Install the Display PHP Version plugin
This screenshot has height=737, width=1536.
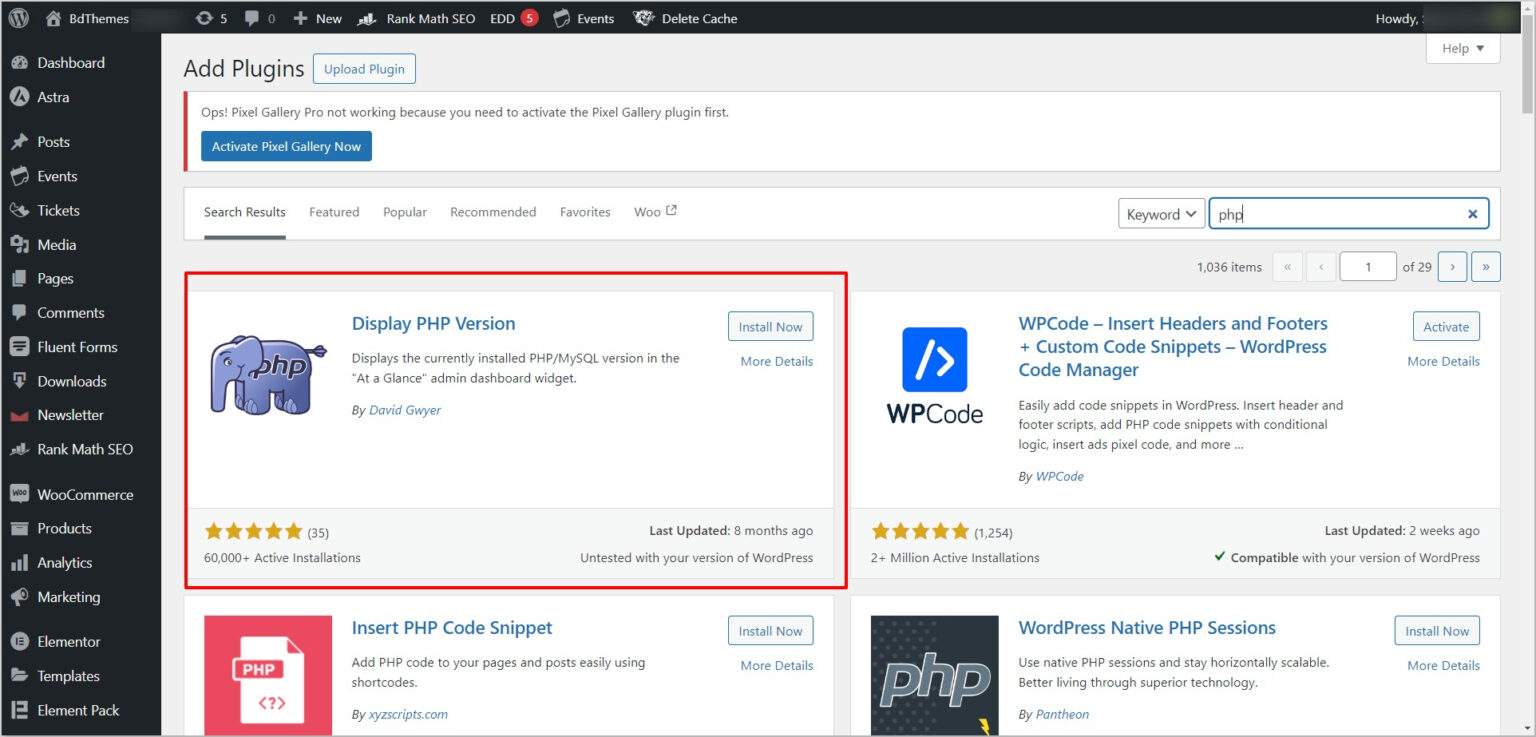tap(770, 326)
